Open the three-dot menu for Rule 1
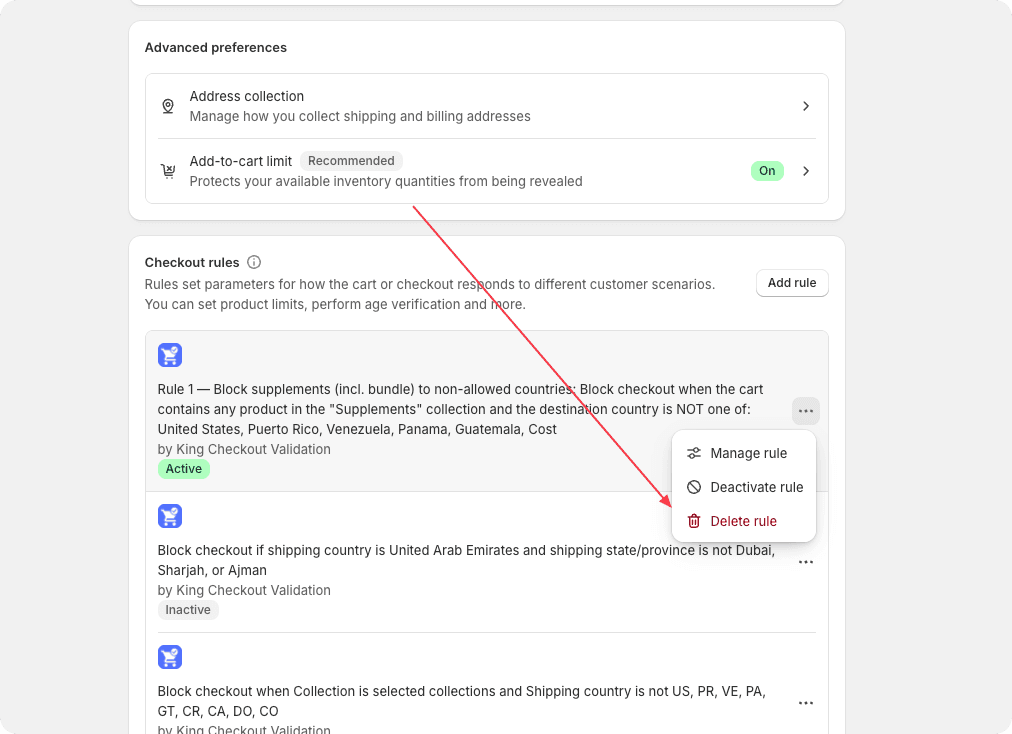This screenshot has width=1012, height=734. [805, 411]
